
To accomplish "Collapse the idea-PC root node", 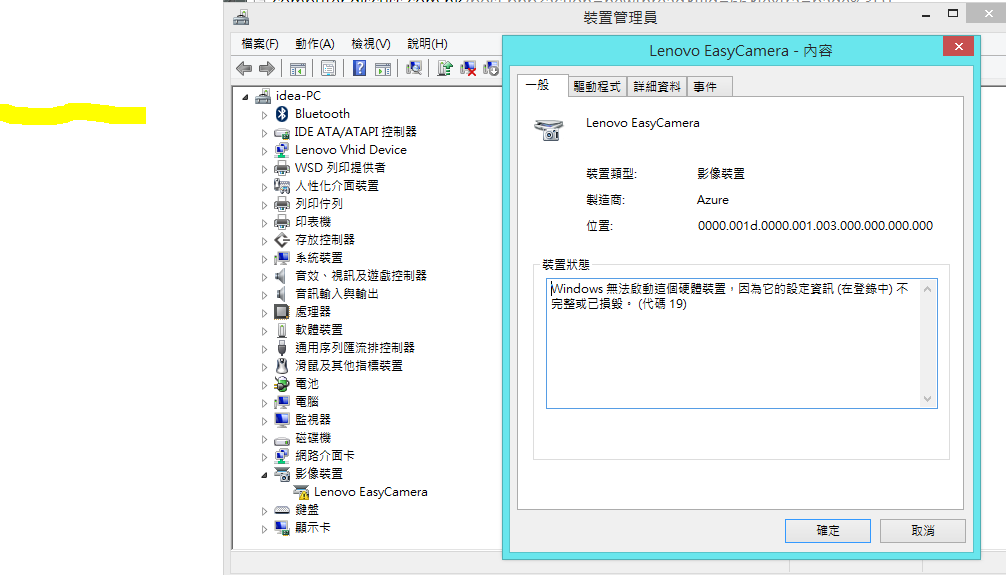I will (245, 97).
